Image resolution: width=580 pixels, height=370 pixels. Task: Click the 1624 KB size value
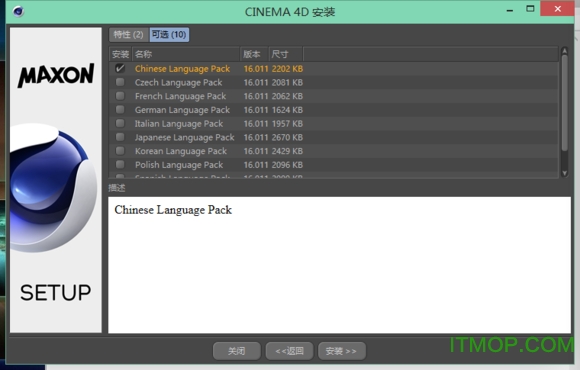coord(287,110)
